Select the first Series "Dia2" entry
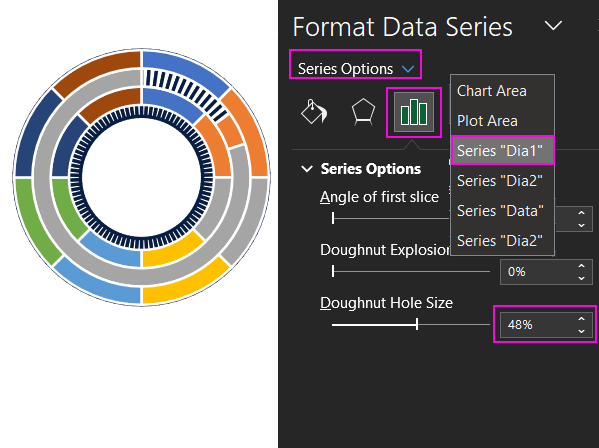This screenshot has width=599, height=448. 500,181
